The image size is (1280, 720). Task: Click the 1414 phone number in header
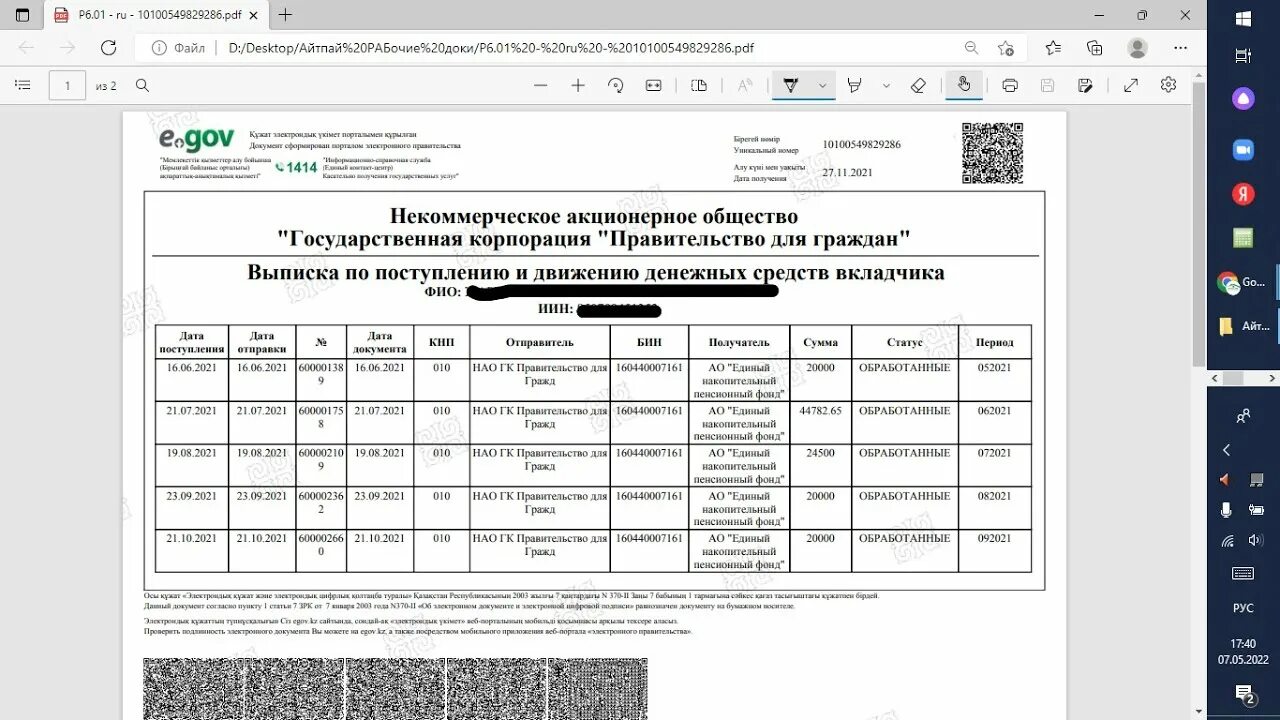point(301,168)
